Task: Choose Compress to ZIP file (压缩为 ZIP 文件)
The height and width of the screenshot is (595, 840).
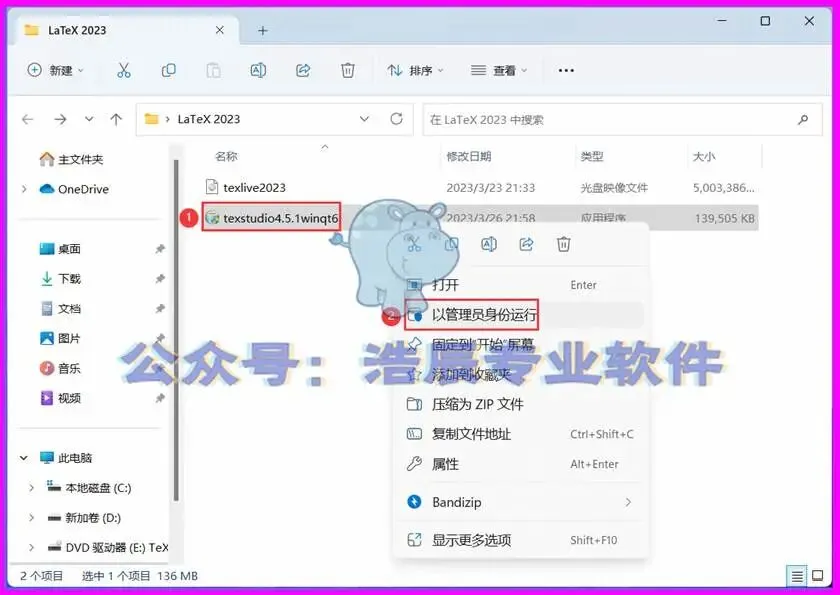Action: 522,404
